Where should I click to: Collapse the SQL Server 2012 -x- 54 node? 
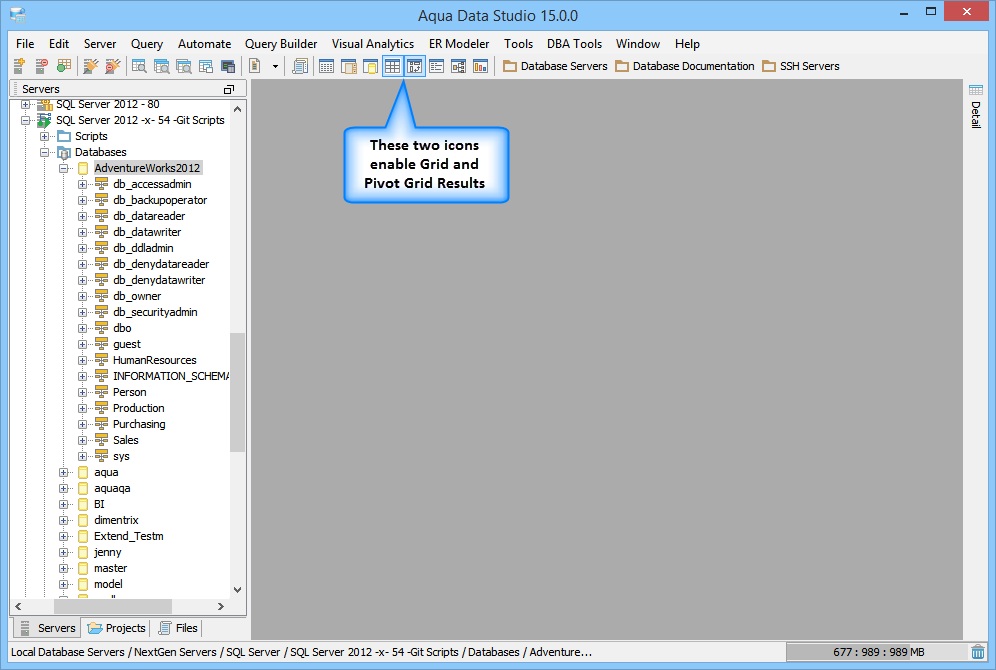pos(25,120)
